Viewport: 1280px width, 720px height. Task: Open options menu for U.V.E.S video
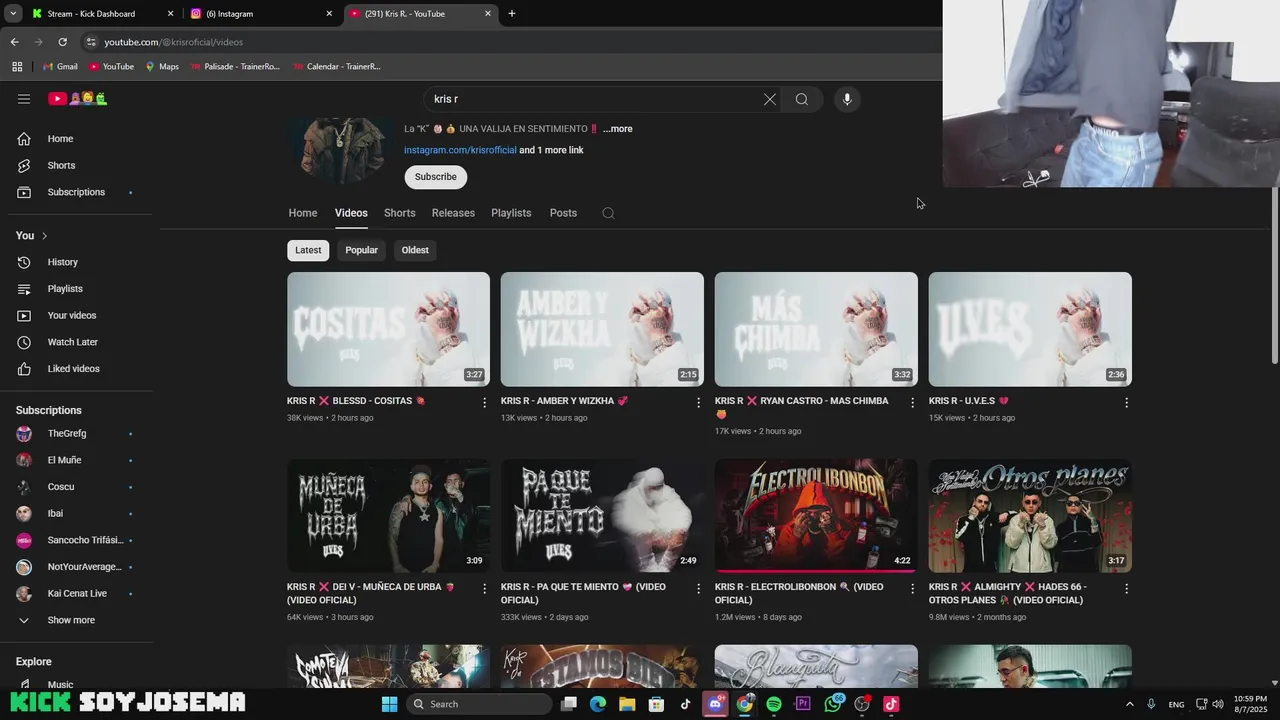(1126, 402)
